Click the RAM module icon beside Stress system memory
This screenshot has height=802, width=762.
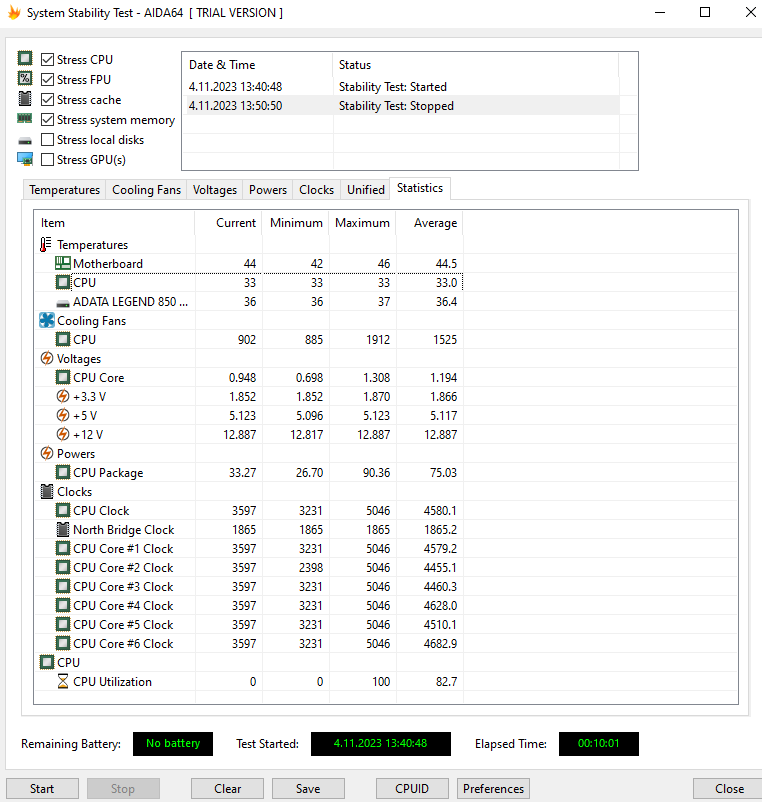tap(25, 118)
